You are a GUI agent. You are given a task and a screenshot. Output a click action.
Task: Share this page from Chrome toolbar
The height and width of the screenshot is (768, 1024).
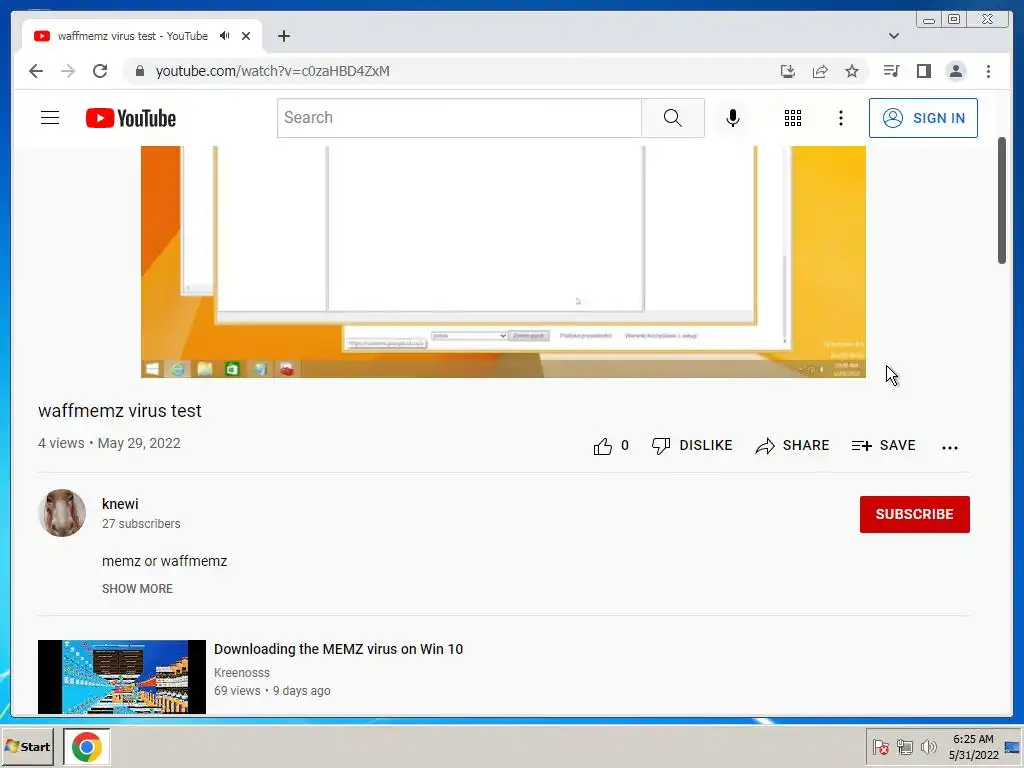point(820,71)
